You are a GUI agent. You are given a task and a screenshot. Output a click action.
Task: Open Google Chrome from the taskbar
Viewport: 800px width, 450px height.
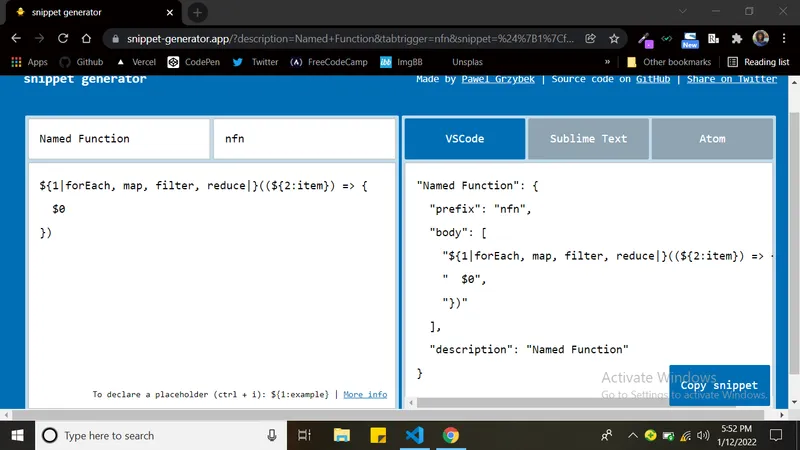pyautogui.click(x=451, y=436)
